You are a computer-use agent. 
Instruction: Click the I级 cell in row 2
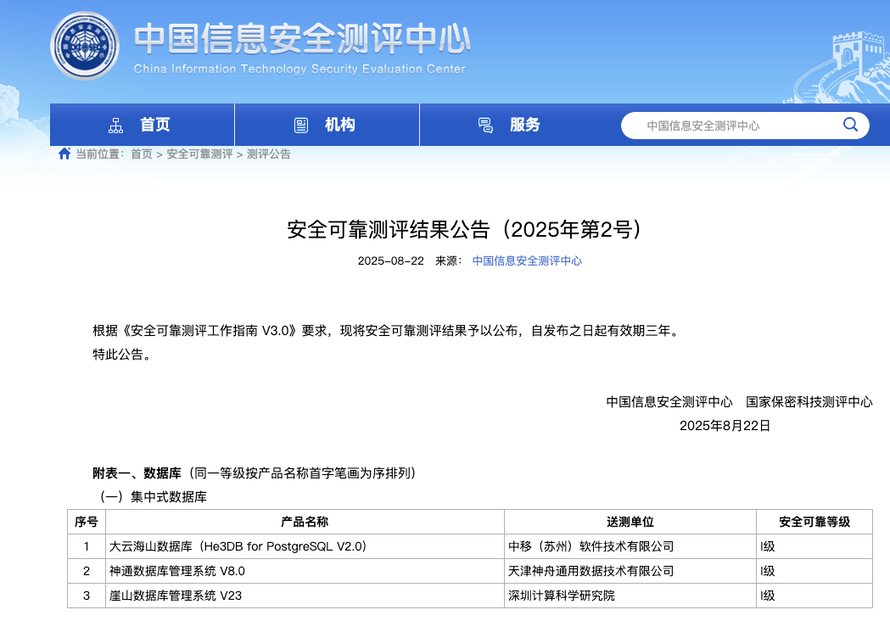pos(815,571)
